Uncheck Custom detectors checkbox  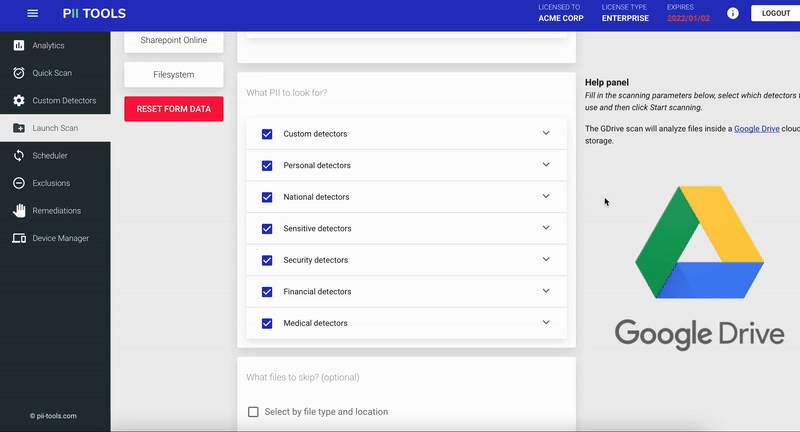point(267,134)
